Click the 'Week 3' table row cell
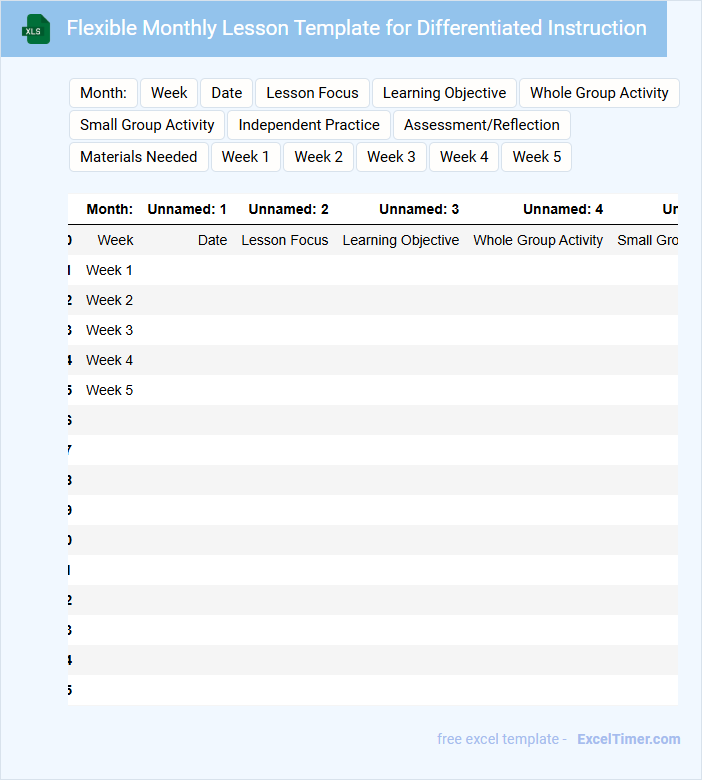 pyautogui.click(x=109, y=330)
